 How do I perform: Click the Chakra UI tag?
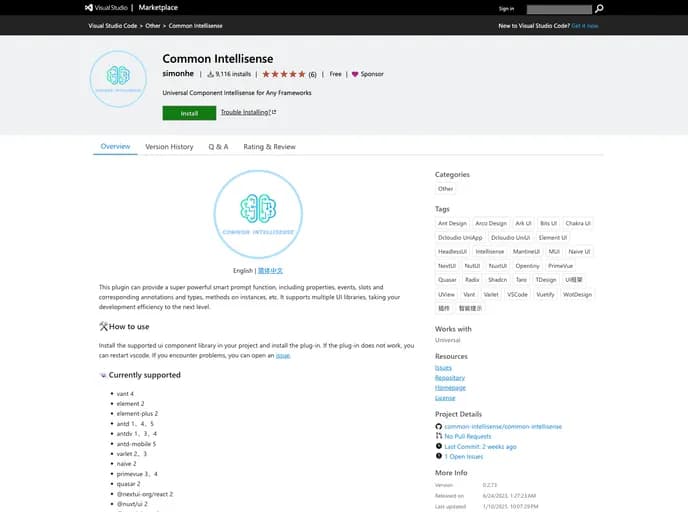pos(578,223)
